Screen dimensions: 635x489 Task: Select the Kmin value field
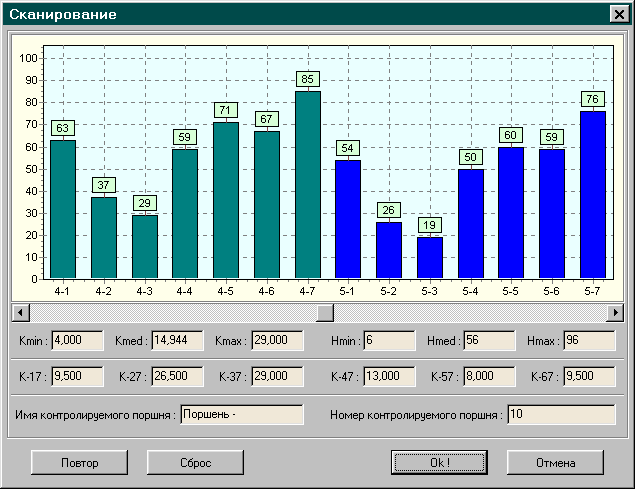click(78, 341)
